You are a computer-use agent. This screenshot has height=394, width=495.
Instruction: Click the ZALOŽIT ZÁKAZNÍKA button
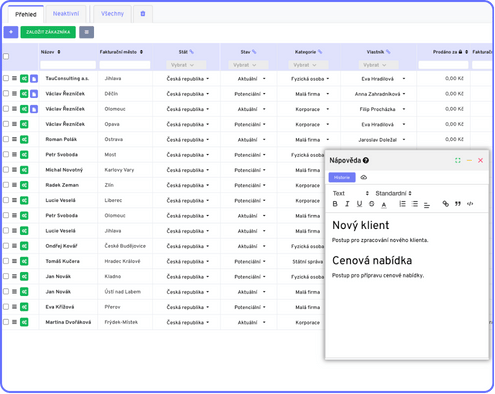pos(48,32)
